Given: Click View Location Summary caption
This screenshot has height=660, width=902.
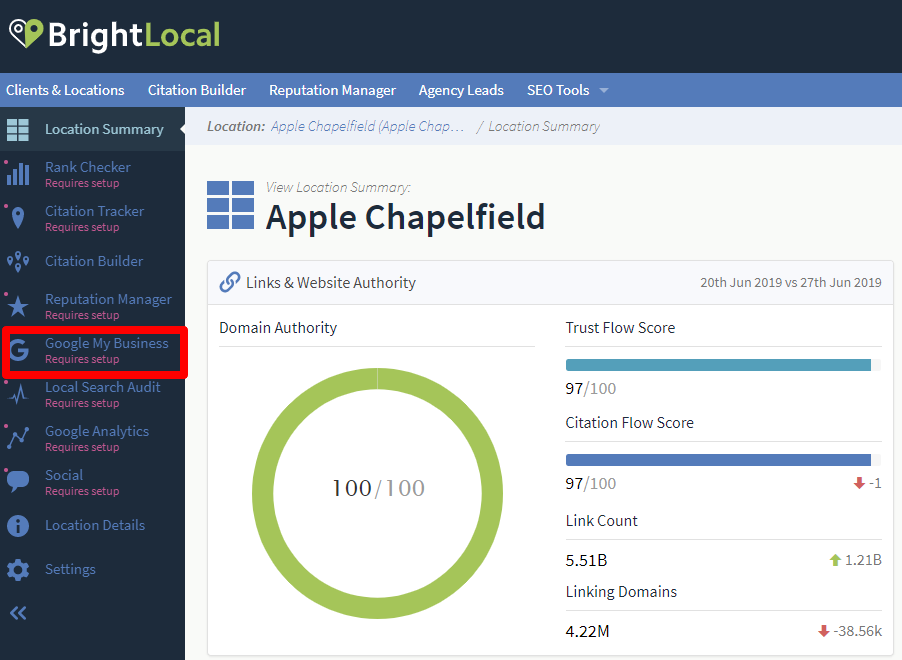Looking at the screenshot, I should pyautogui.click(x=338, y=188).
